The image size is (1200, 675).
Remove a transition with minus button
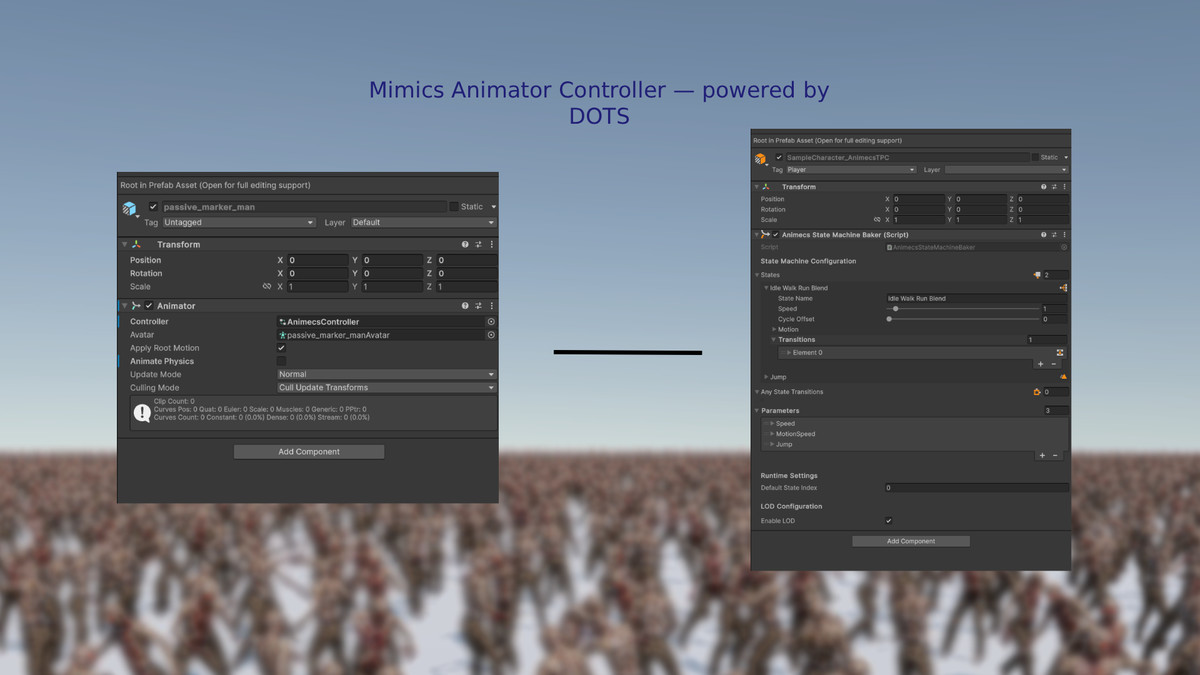(x=1053, y=365)
